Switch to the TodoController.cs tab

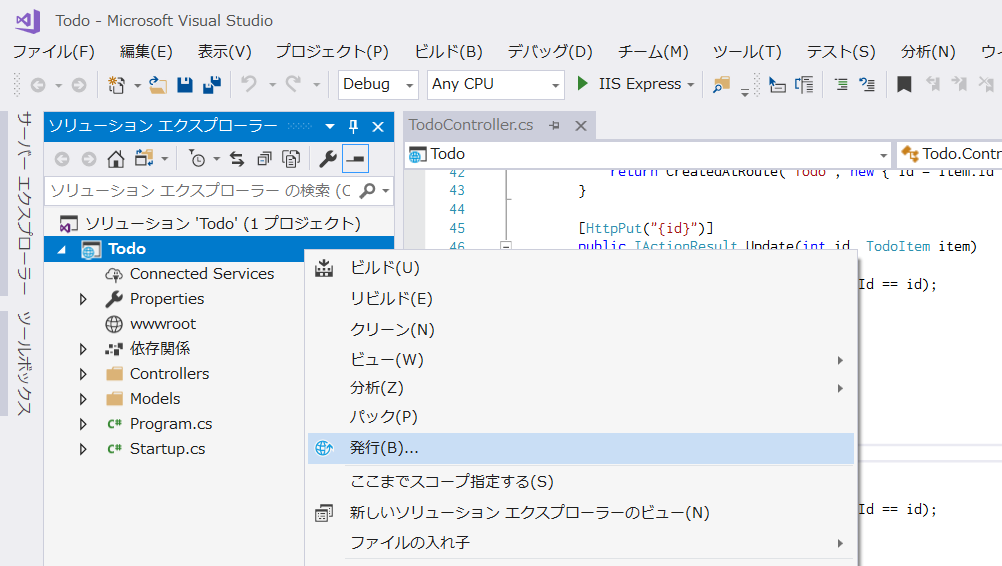pyautogui.click(x=471, y=125)
